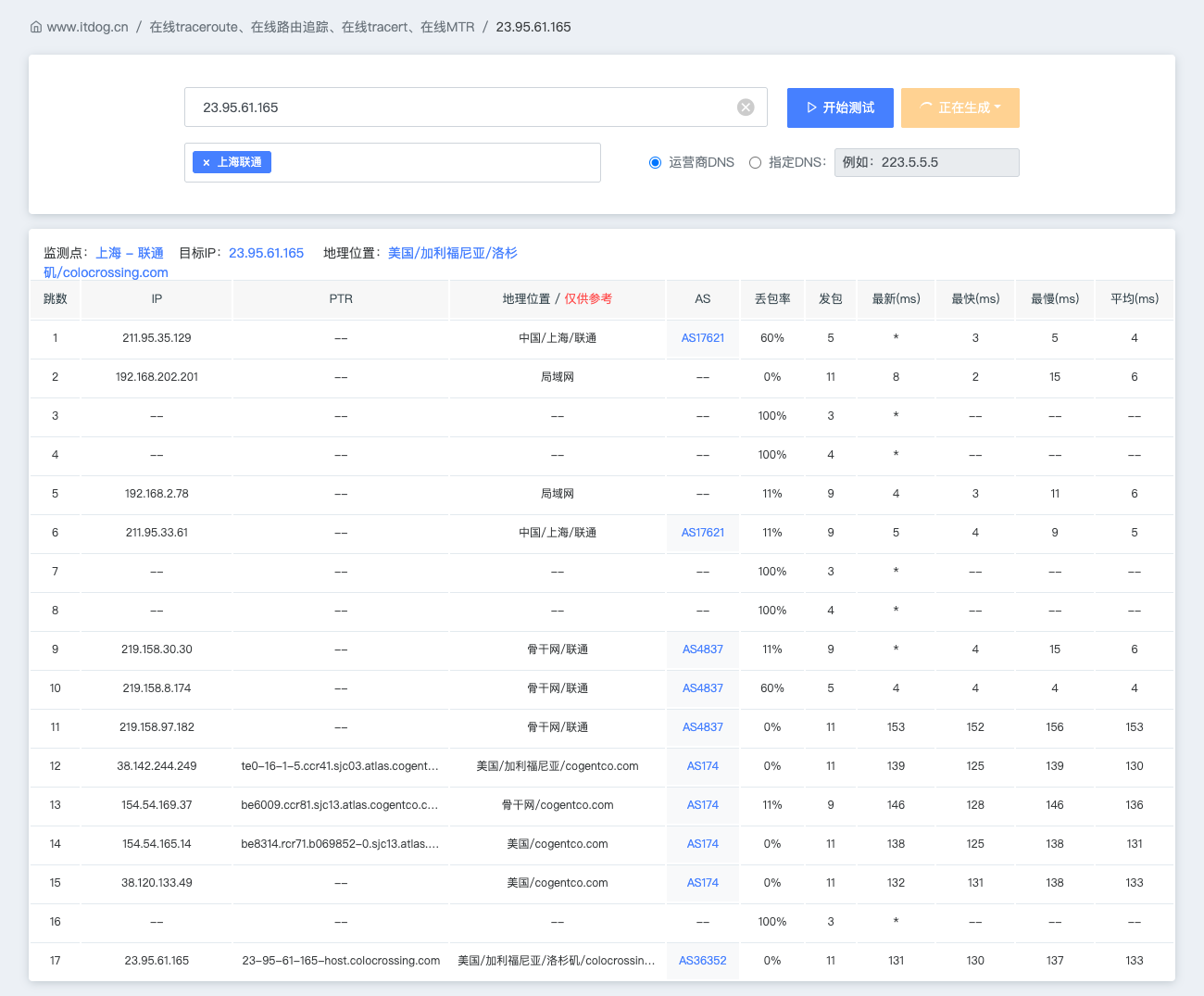Select IP 219.158.30.30 in hop 9
Image resolution: width=1204 pixels, height=996 pixels.
[157, 649]
